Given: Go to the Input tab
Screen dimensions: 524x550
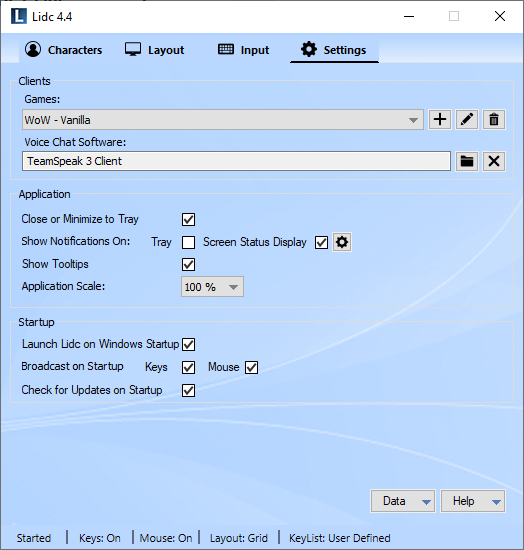Looking at the screenshot, I should [243, 50].
